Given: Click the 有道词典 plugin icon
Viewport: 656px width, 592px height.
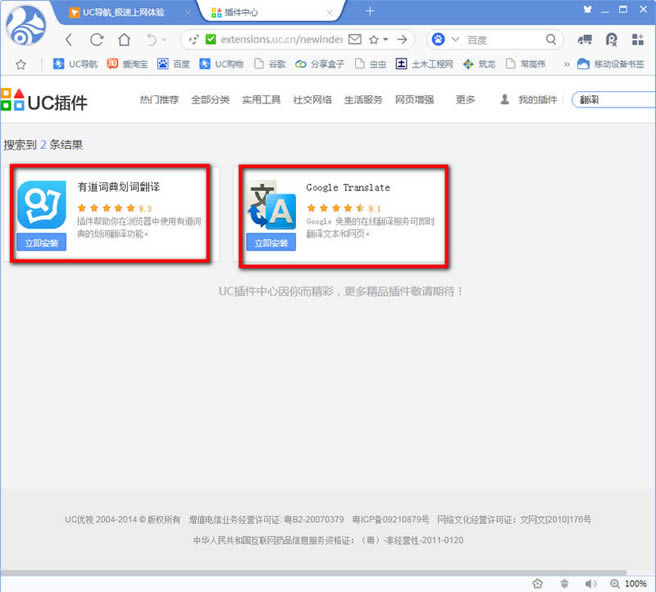Looking at the screenshot, I should [x=41, y=205].
